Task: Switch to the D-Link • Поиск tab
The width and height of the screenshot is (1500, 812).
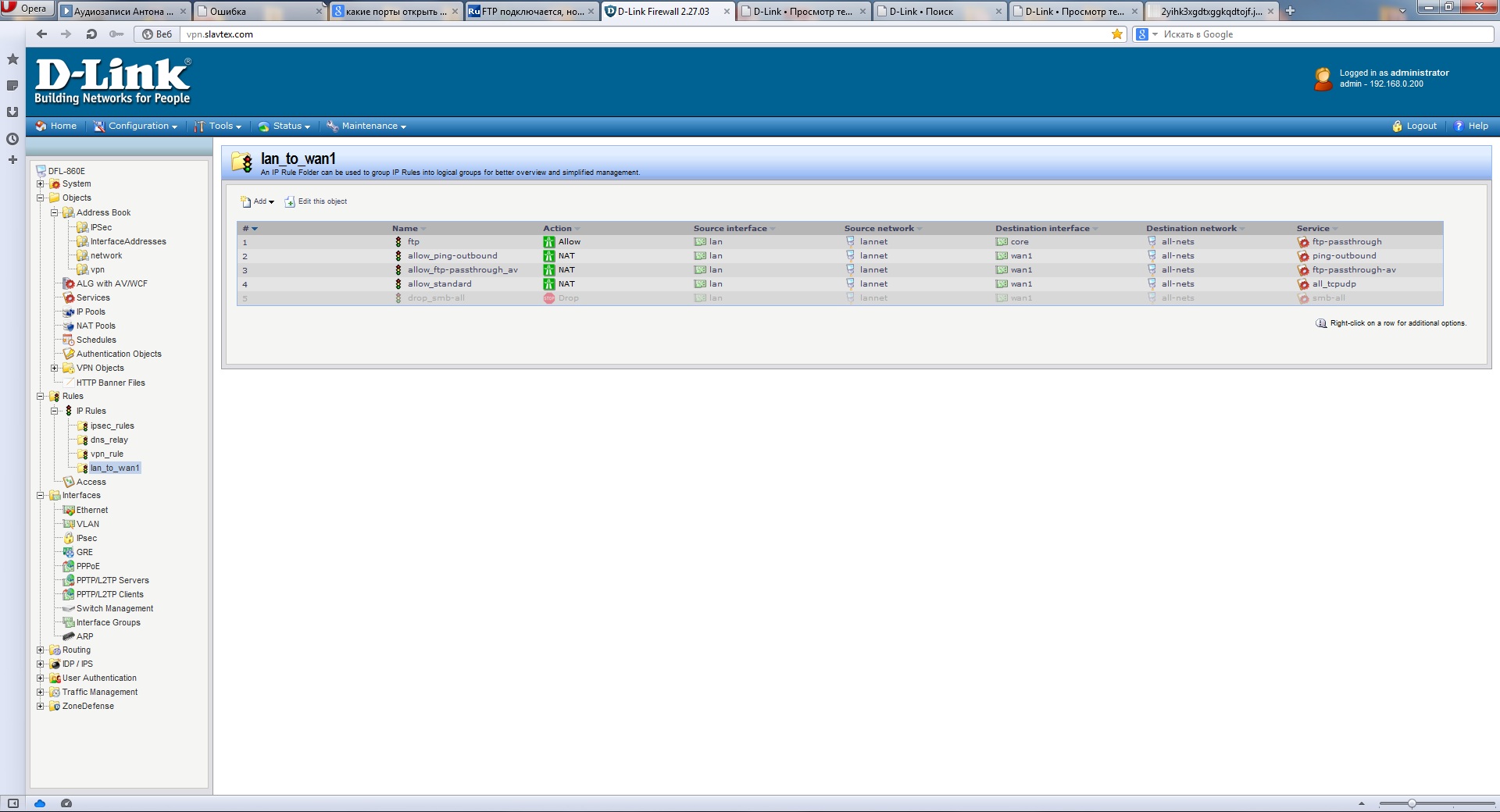Action: (x=940, y=11)
